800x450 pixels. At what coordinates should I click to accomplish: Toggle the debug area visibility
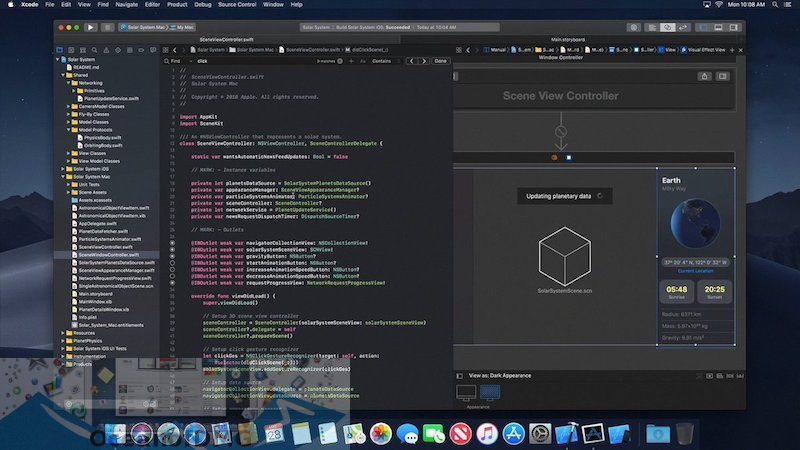tap(718, 27)
